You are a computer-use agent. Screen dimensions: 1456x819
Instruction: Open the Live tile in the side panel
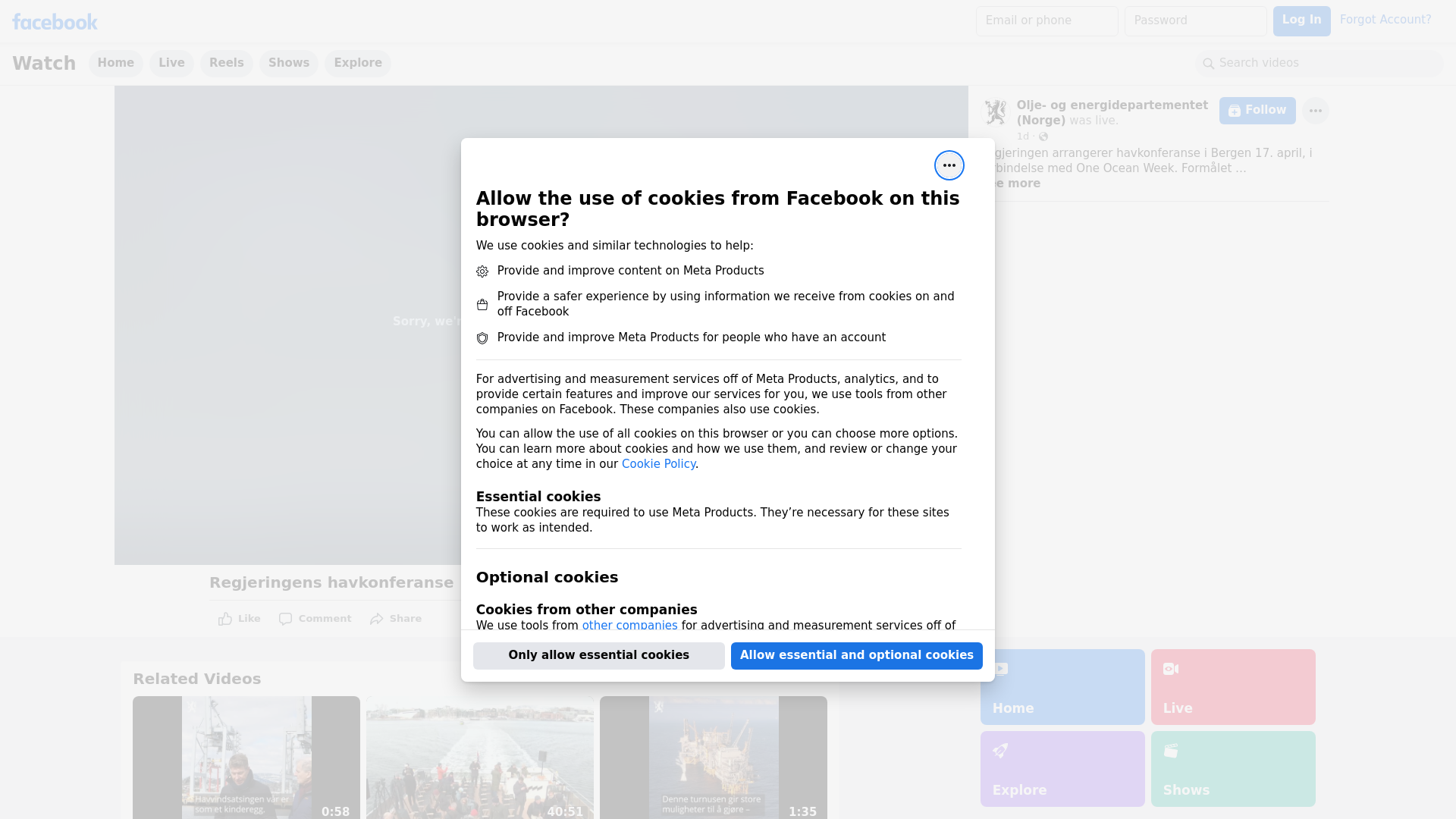click(1233, 687)
